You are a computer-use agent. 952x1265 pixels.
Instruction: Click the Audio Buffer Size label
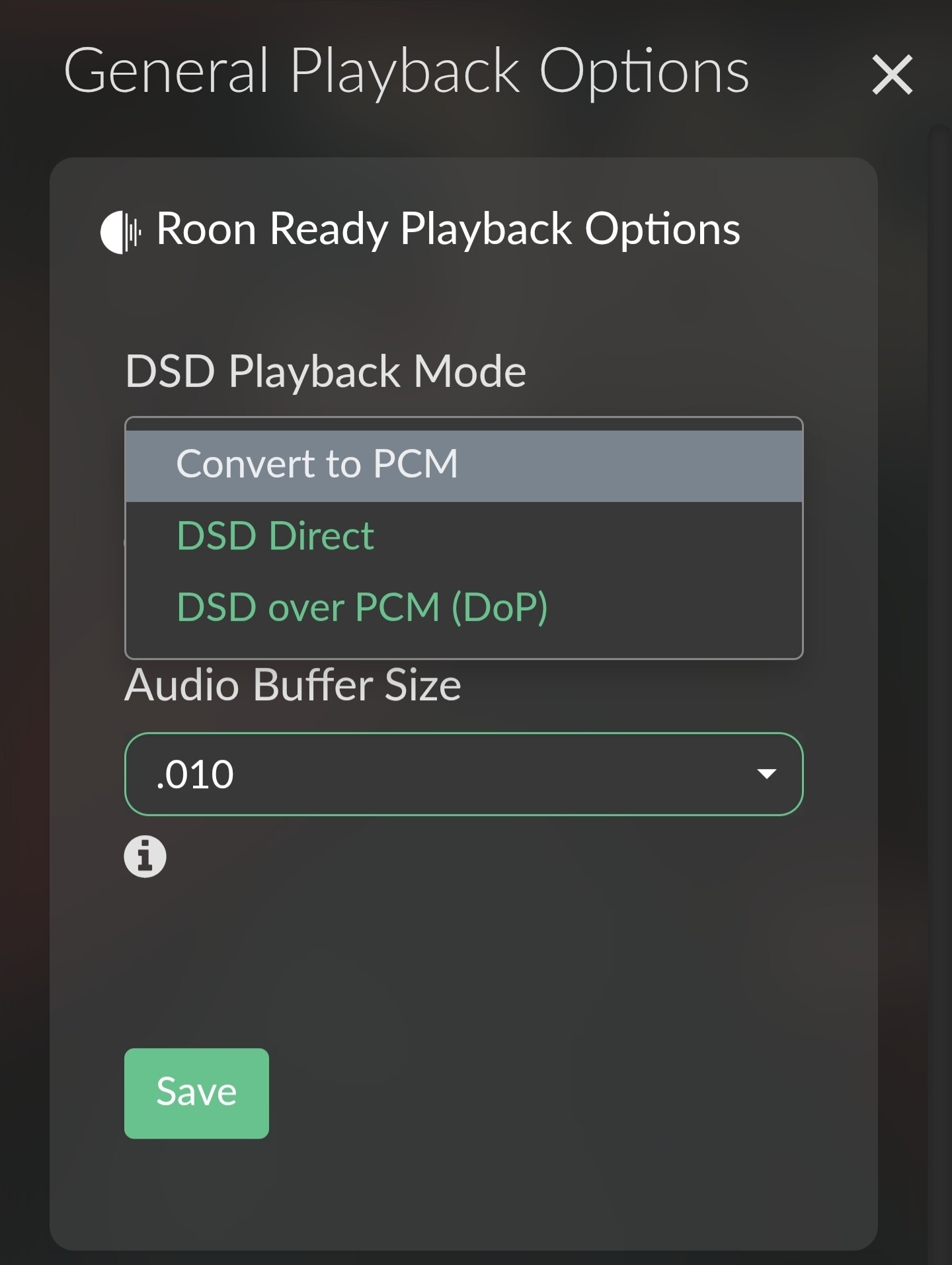tap(293, 684)
